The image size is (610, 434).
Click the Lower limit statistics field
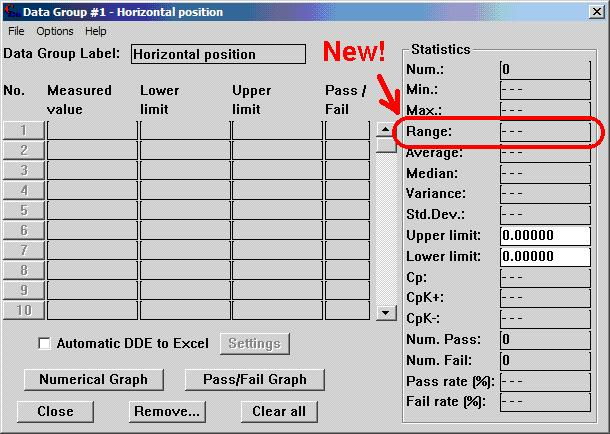[545, 257]
